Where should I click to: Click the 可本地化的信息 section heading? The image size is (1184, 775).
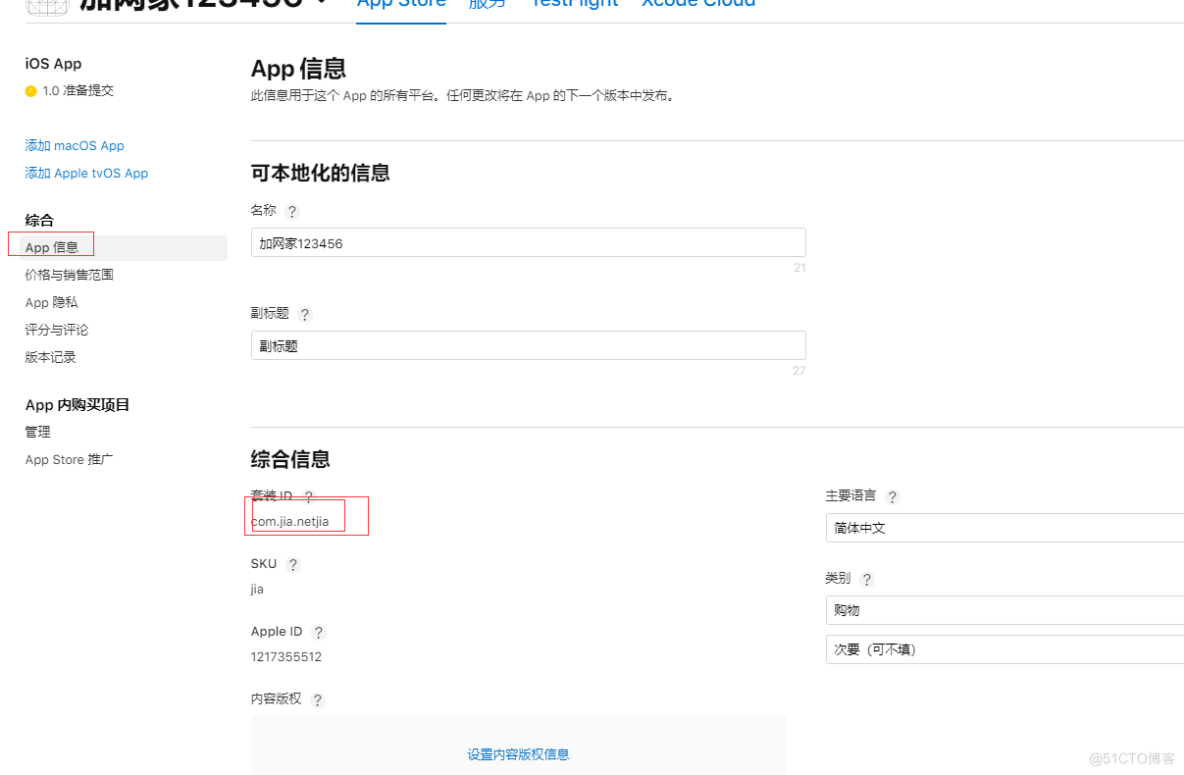pos(320,173)
